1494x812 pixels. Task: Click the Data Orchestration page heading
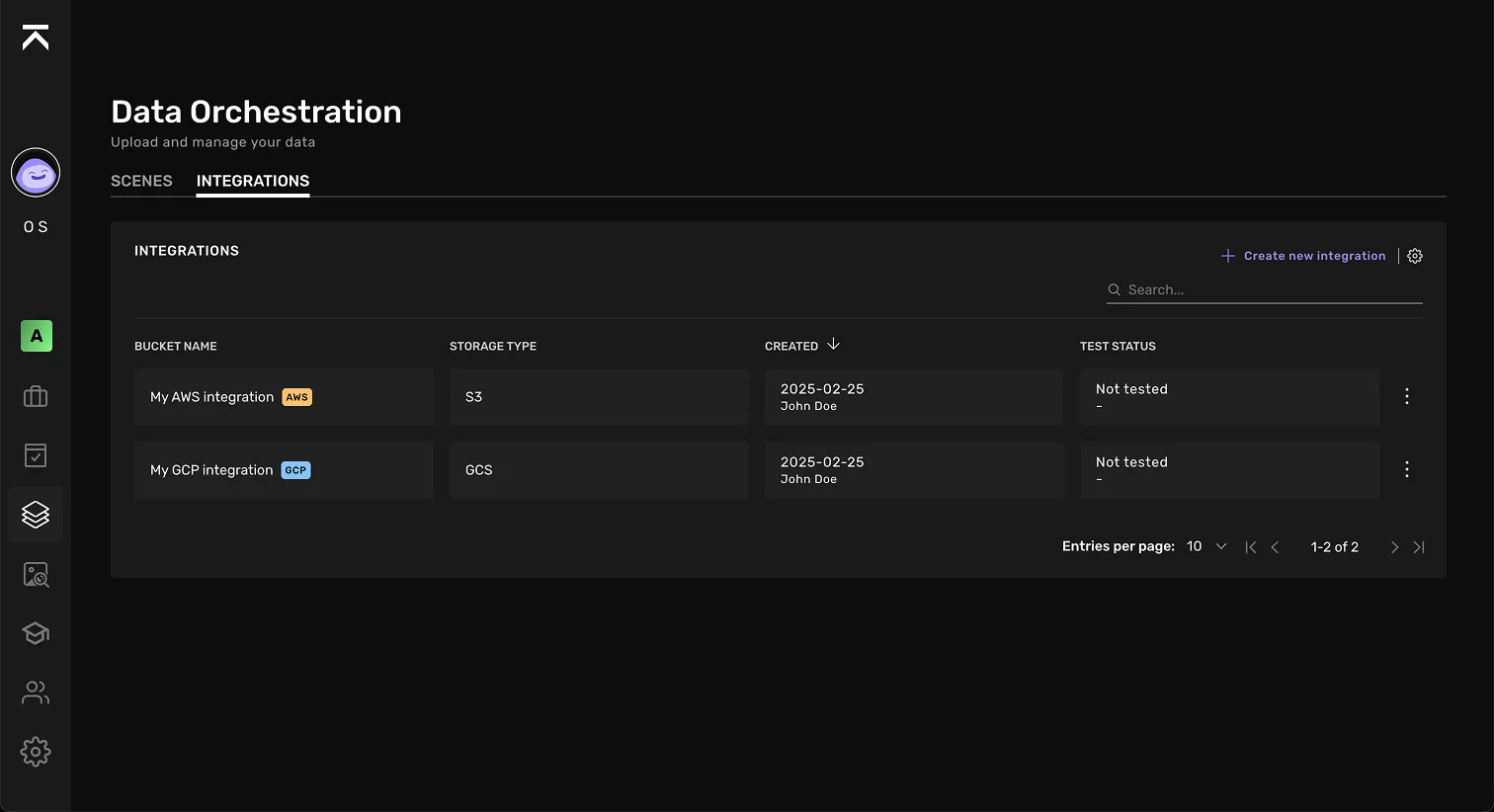coord(256,112)
